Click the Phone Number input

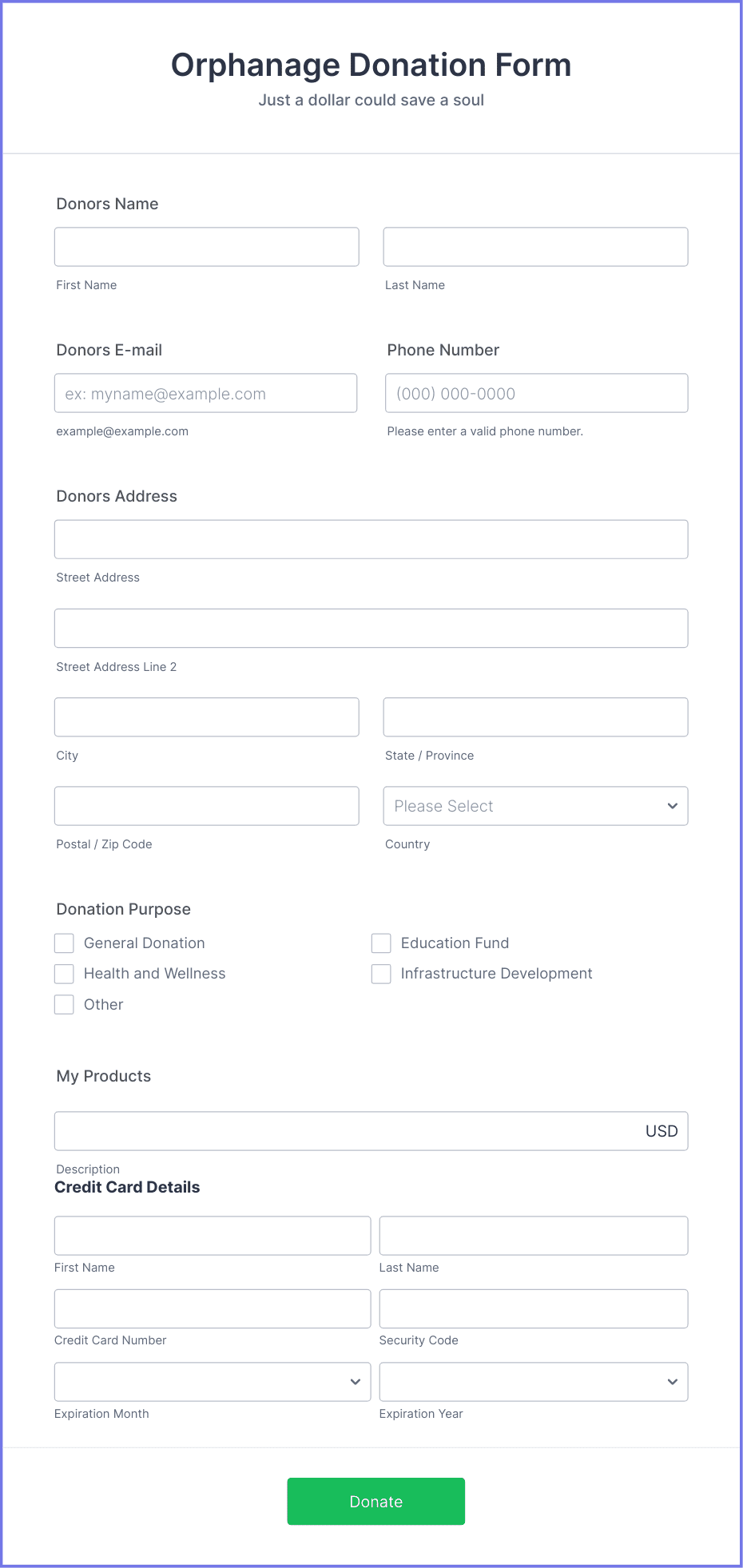point(537,393)
